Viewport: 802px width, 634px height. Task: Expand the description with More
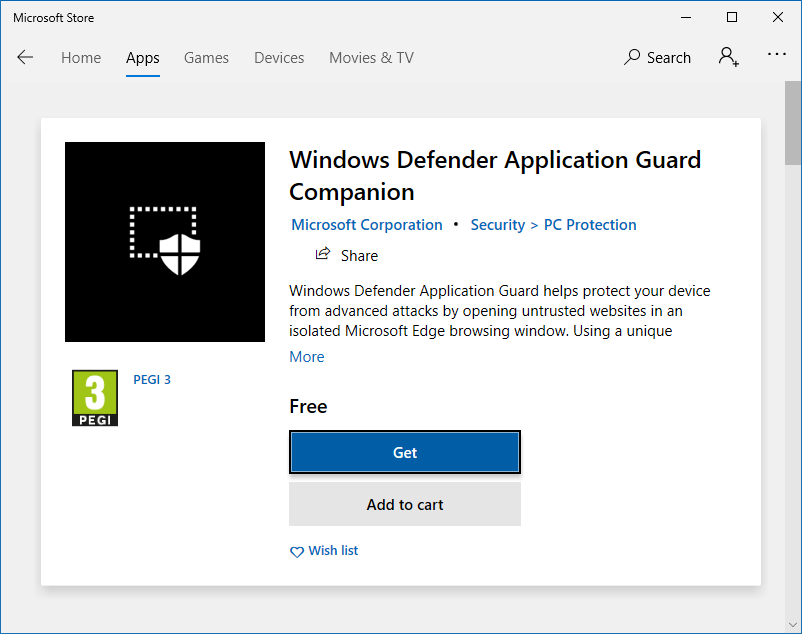click(x=306, y=356)
